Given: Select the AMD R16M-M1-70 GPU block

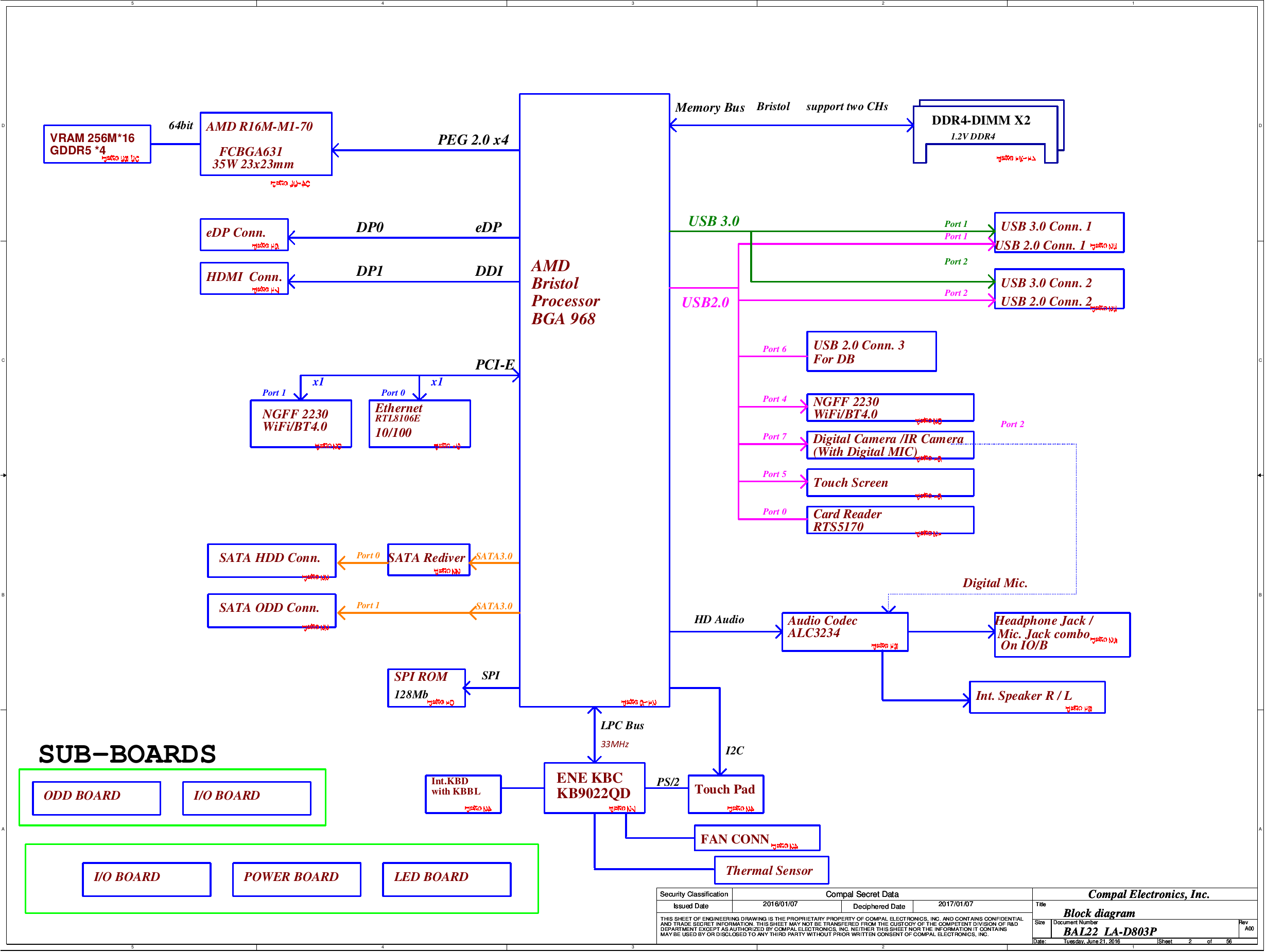Looking at the screenshot, I should click(266, 144).
